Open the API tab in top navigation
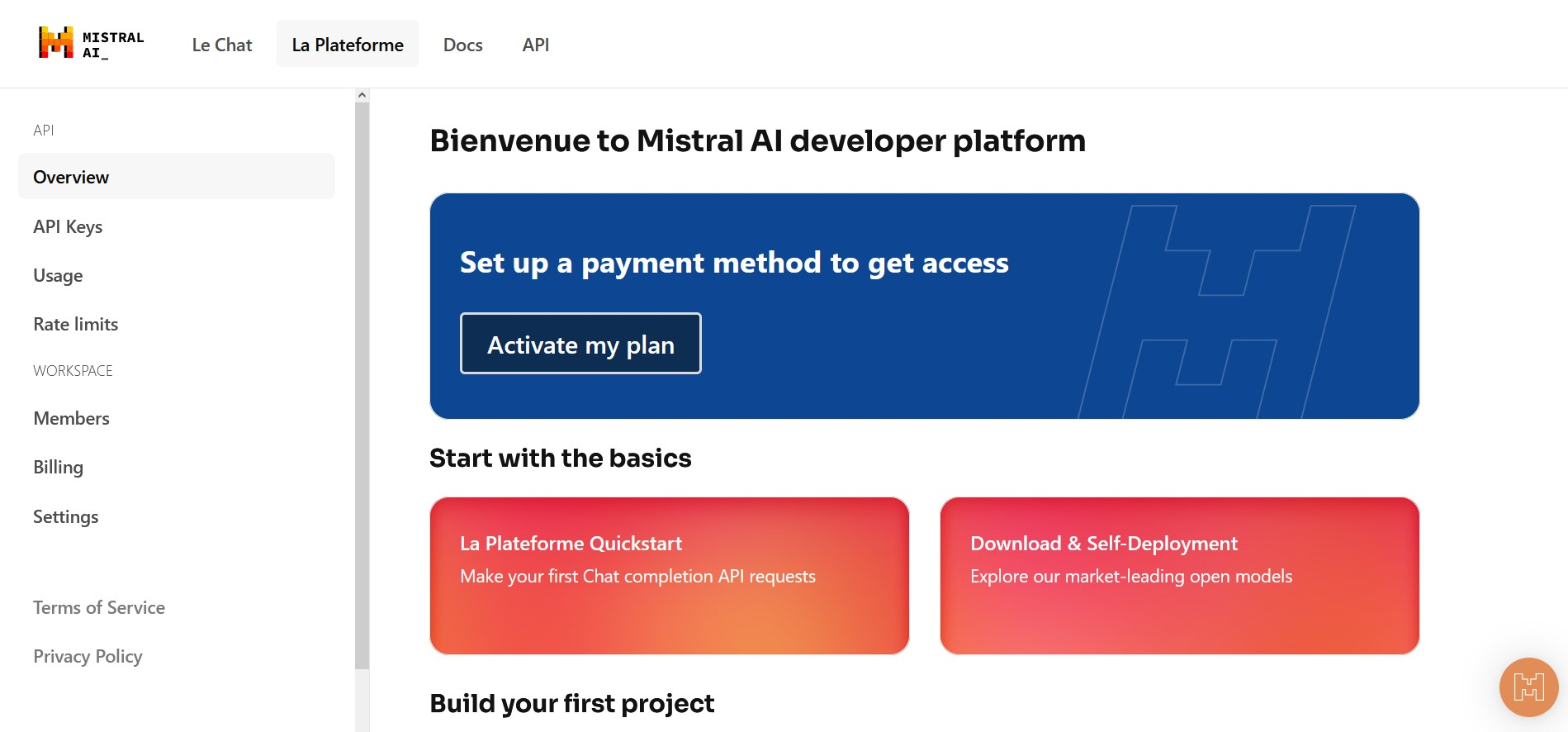Screen dimensions: 1568x732 point(536,45)
